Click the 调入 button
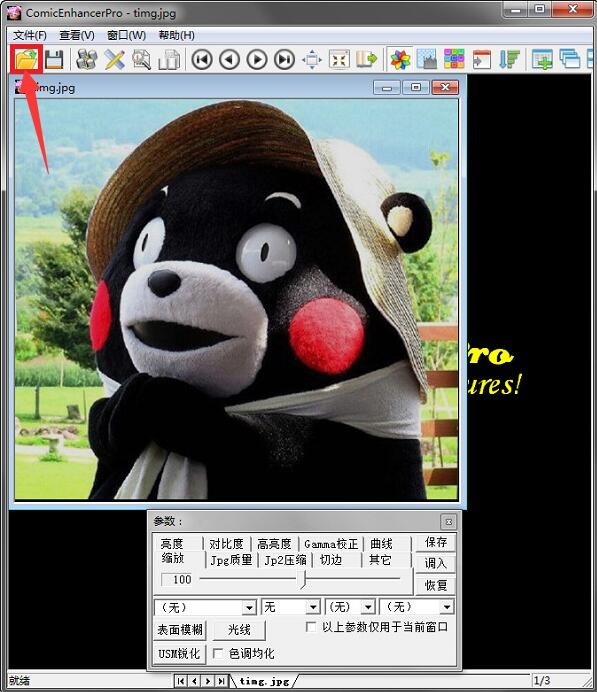 [x=436, y=564]
